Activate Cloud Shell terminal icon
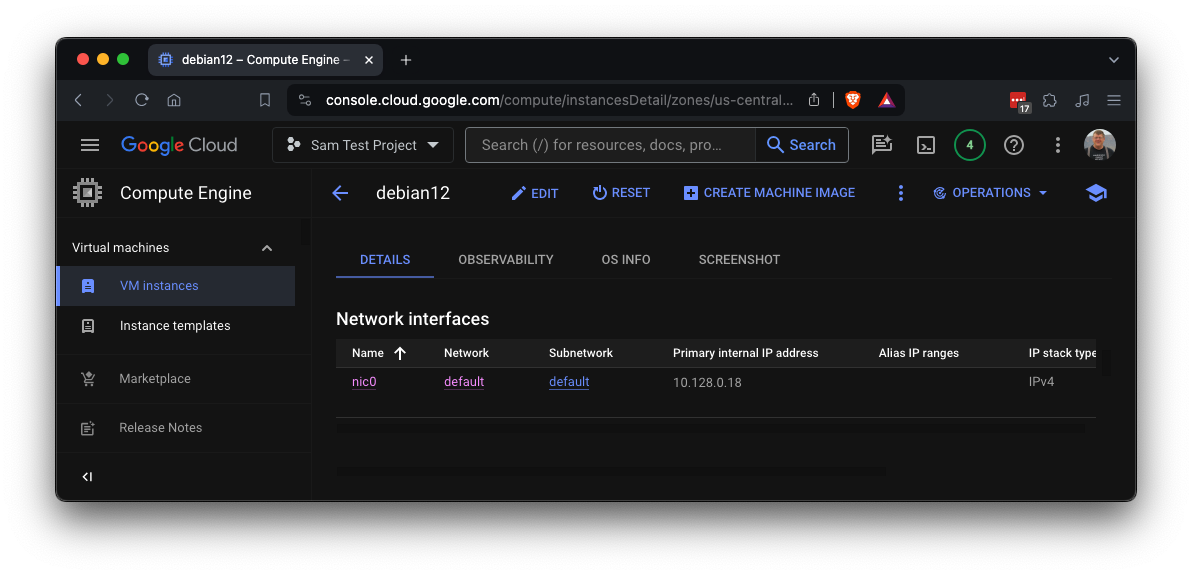 [x=926, y=145]
